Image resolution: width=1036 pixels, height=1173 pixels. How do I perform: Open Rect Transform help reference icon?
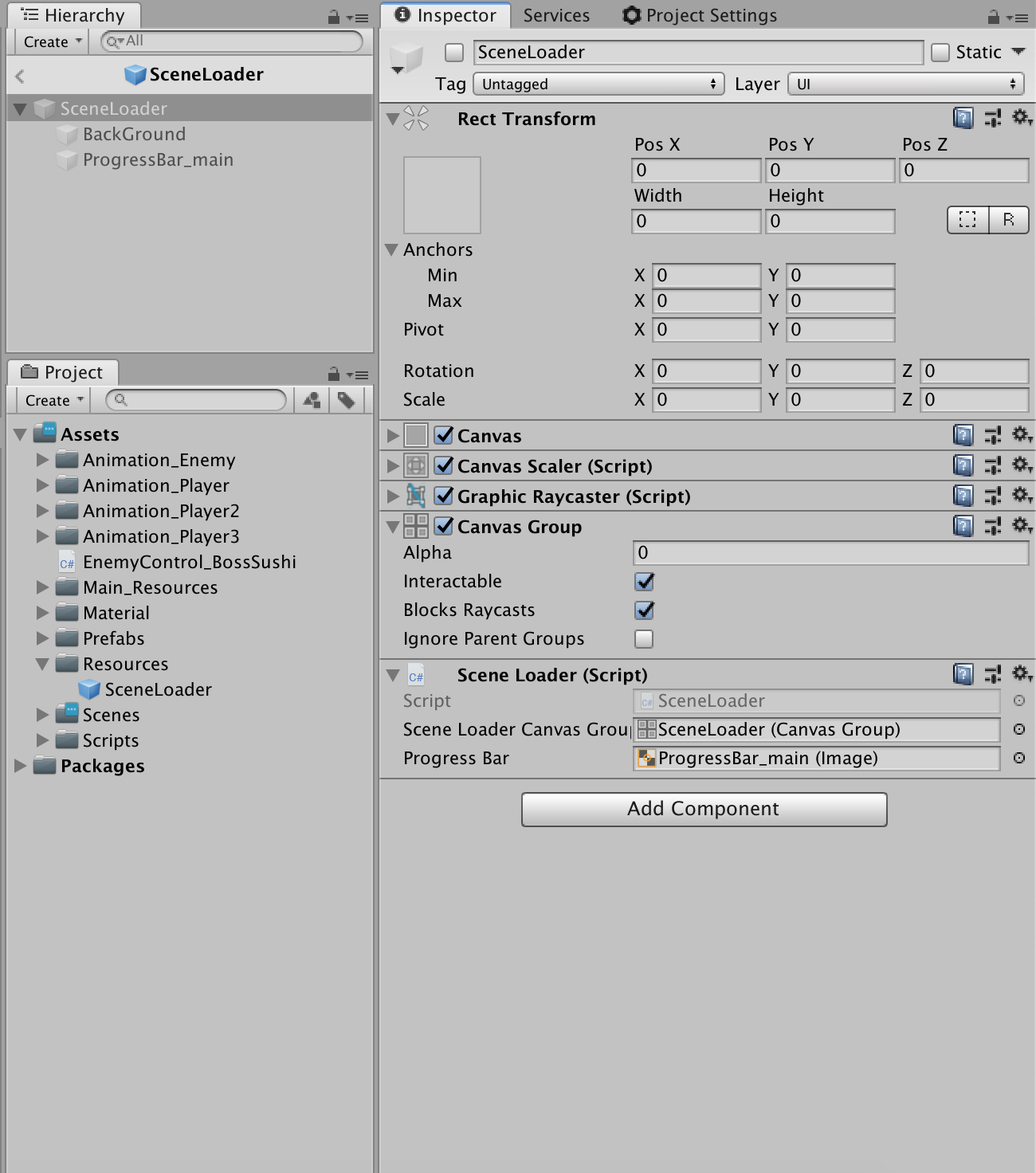pos(963,119)
